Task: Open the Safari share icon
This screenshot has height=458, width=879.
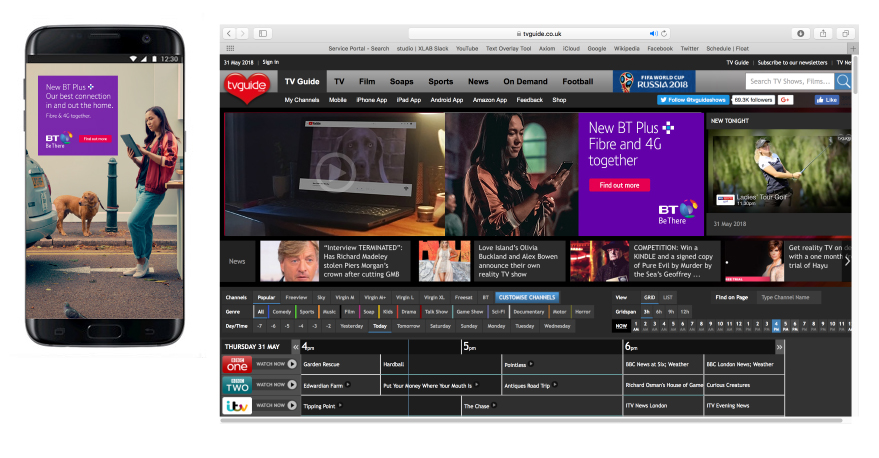Action: (x=823, y=33)
